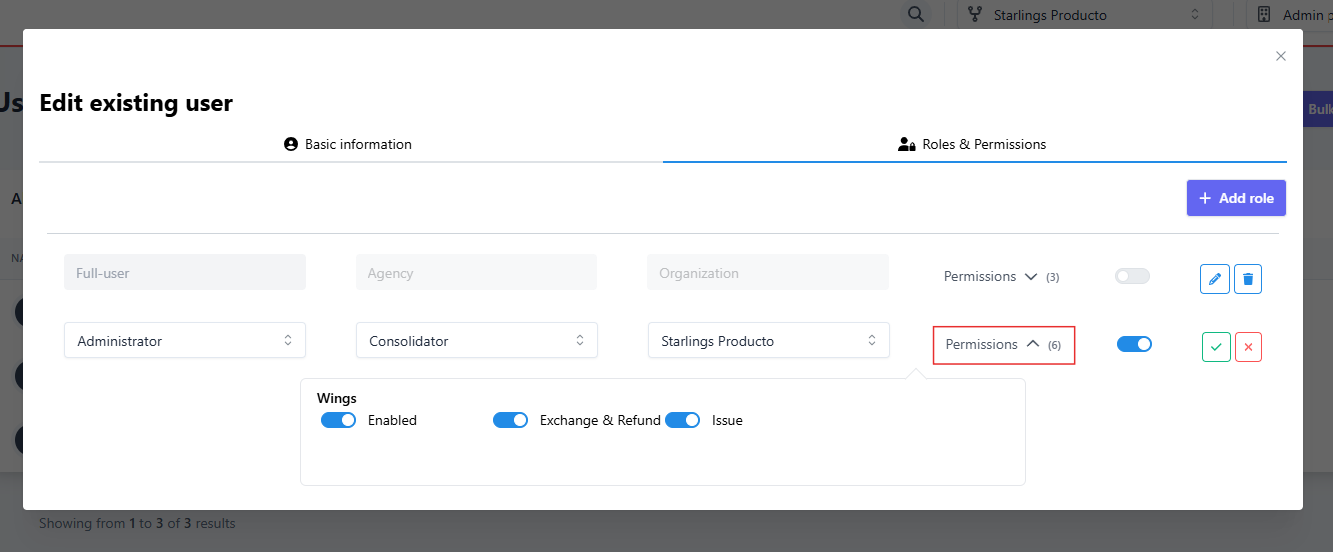Expand the Permissions (3) section
The width and height of the screenshot is (1333, 552).
[1000, 277]
